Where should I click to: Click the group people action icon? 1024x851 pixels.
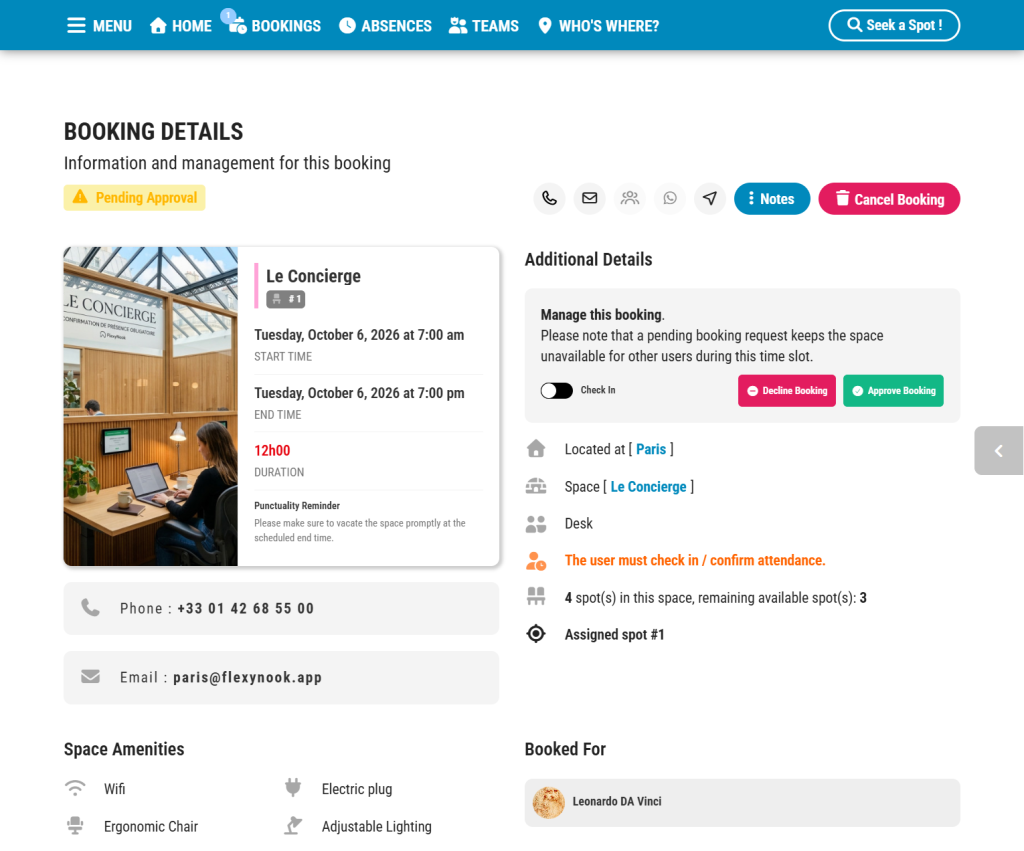(x=630, y=199)
